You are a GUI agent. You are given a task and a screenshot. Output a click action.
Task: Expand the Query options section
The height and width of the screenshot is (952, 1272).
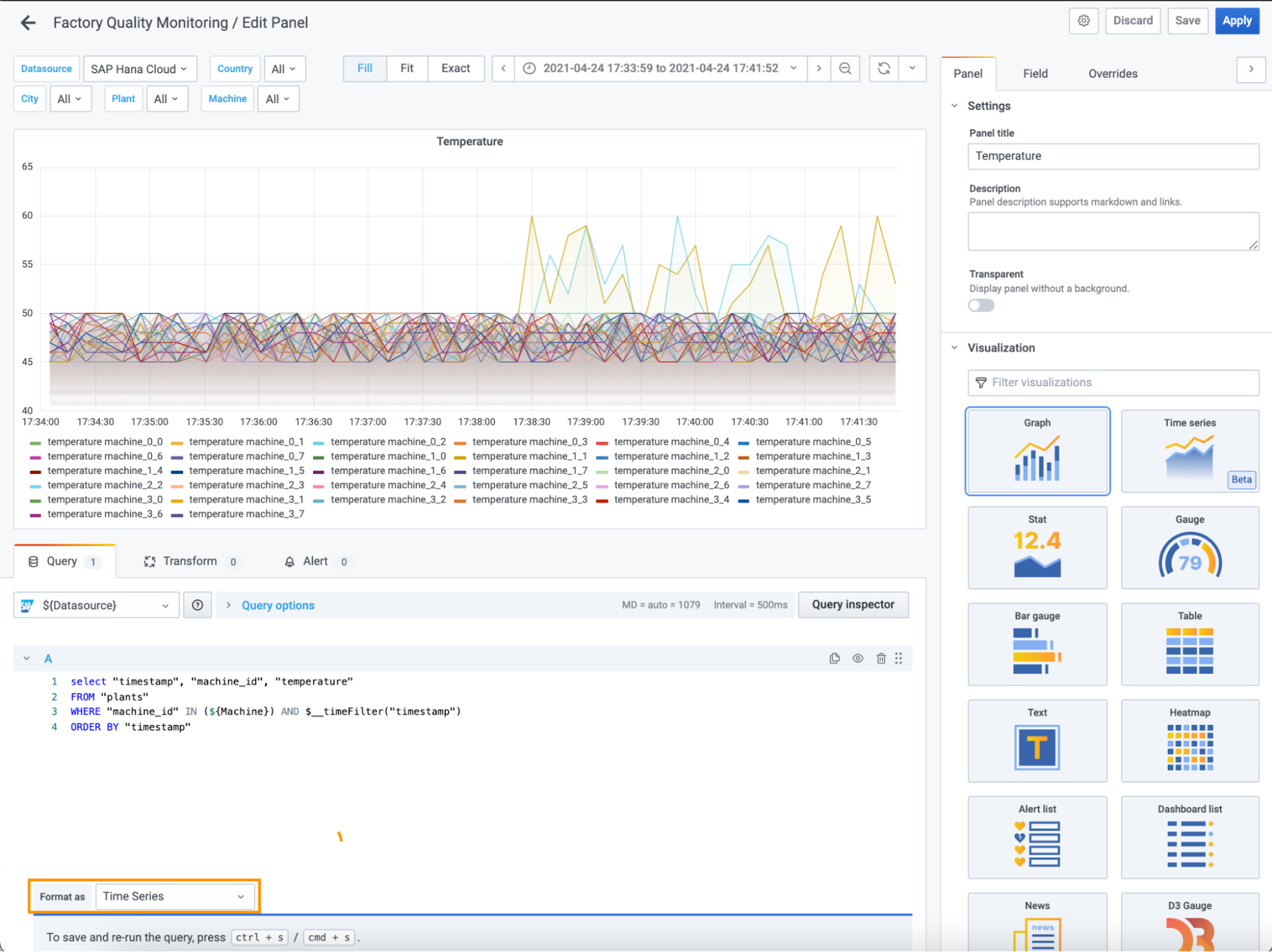click(277, 605)
